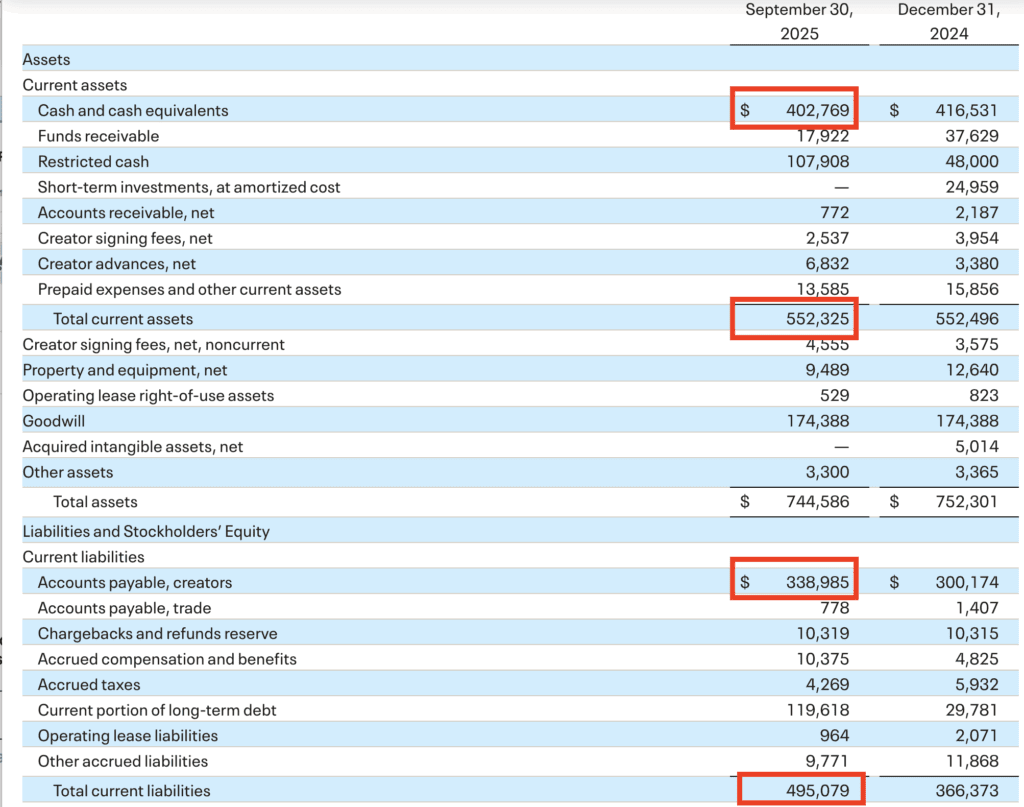
Task: Select highlighted accounts payable creators value 338,985
Action: [817, 582]
